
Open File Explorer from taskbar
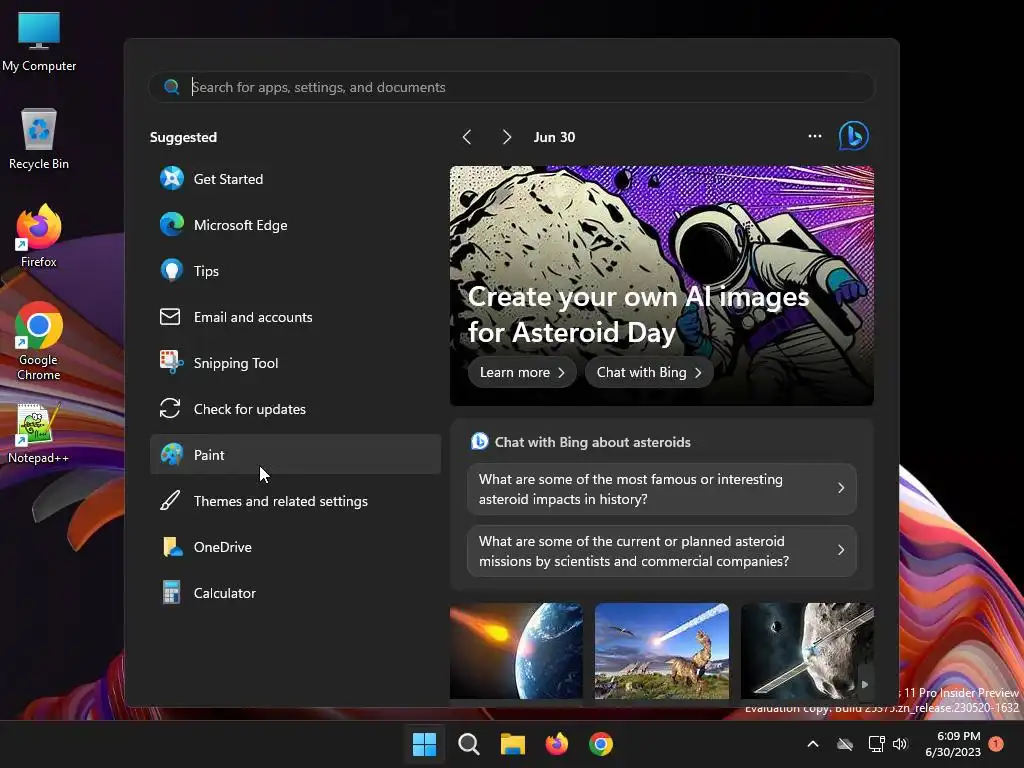point(513,744)
